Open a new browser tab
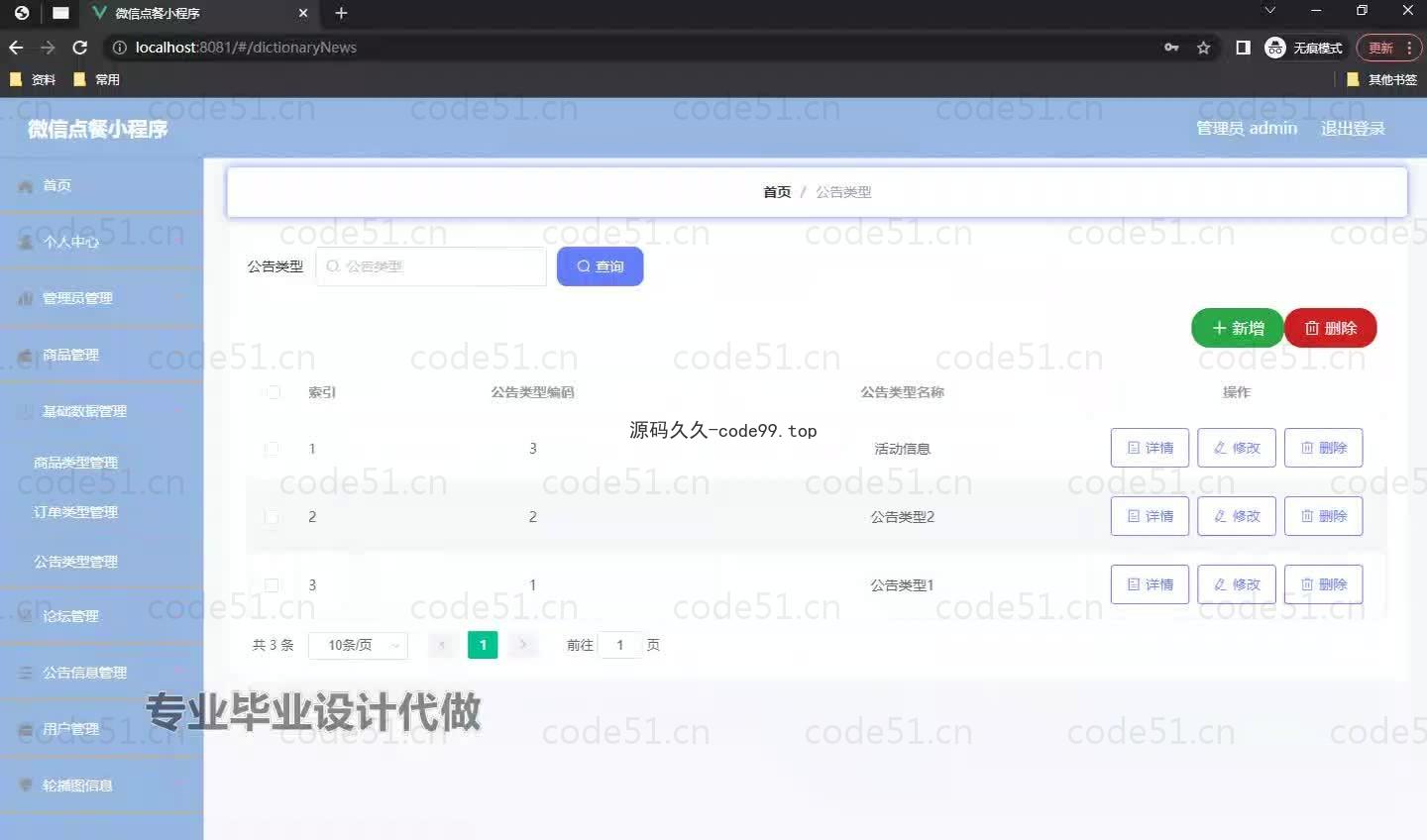The width and height of the screenshot is (1427, 840). pyautogui.click(x=341, y=13)
